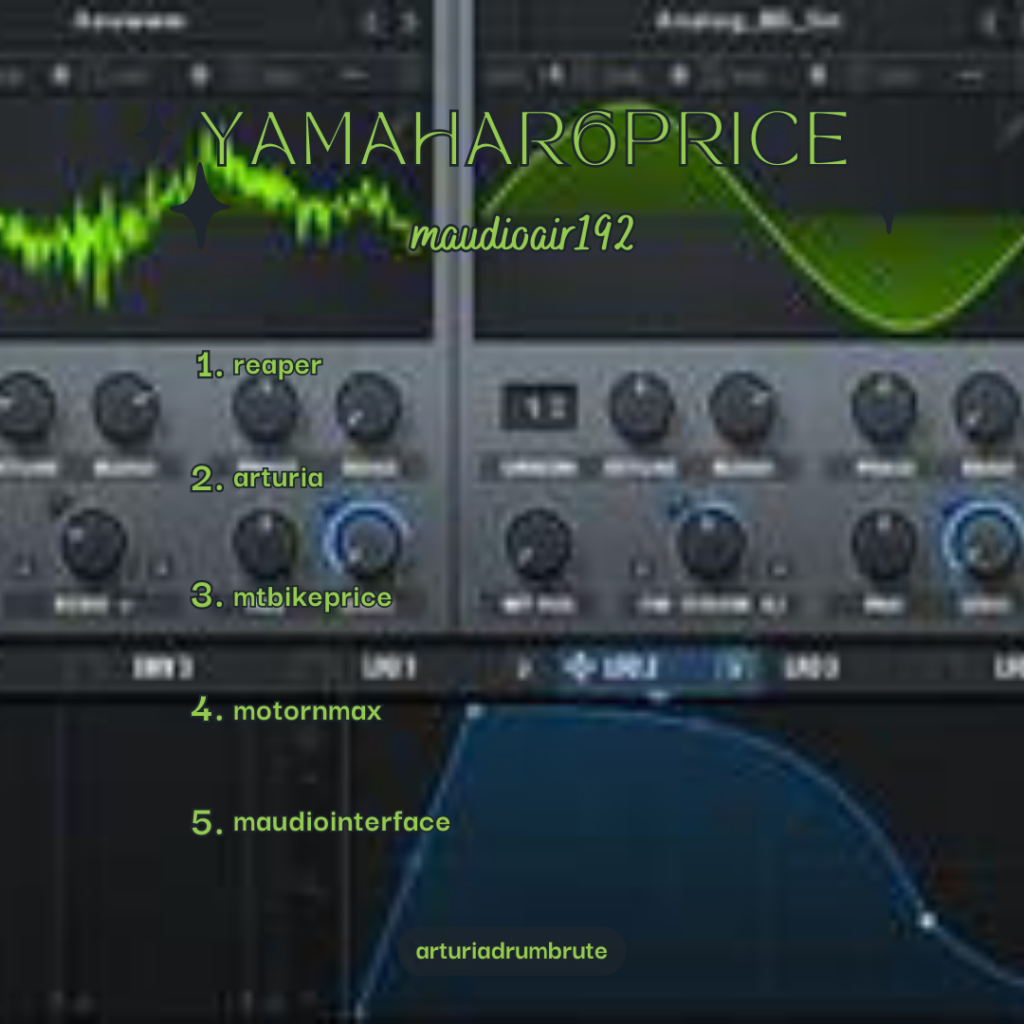Click the green sine waveform display
1024x1024 pixels.
[x=749, y=219]
